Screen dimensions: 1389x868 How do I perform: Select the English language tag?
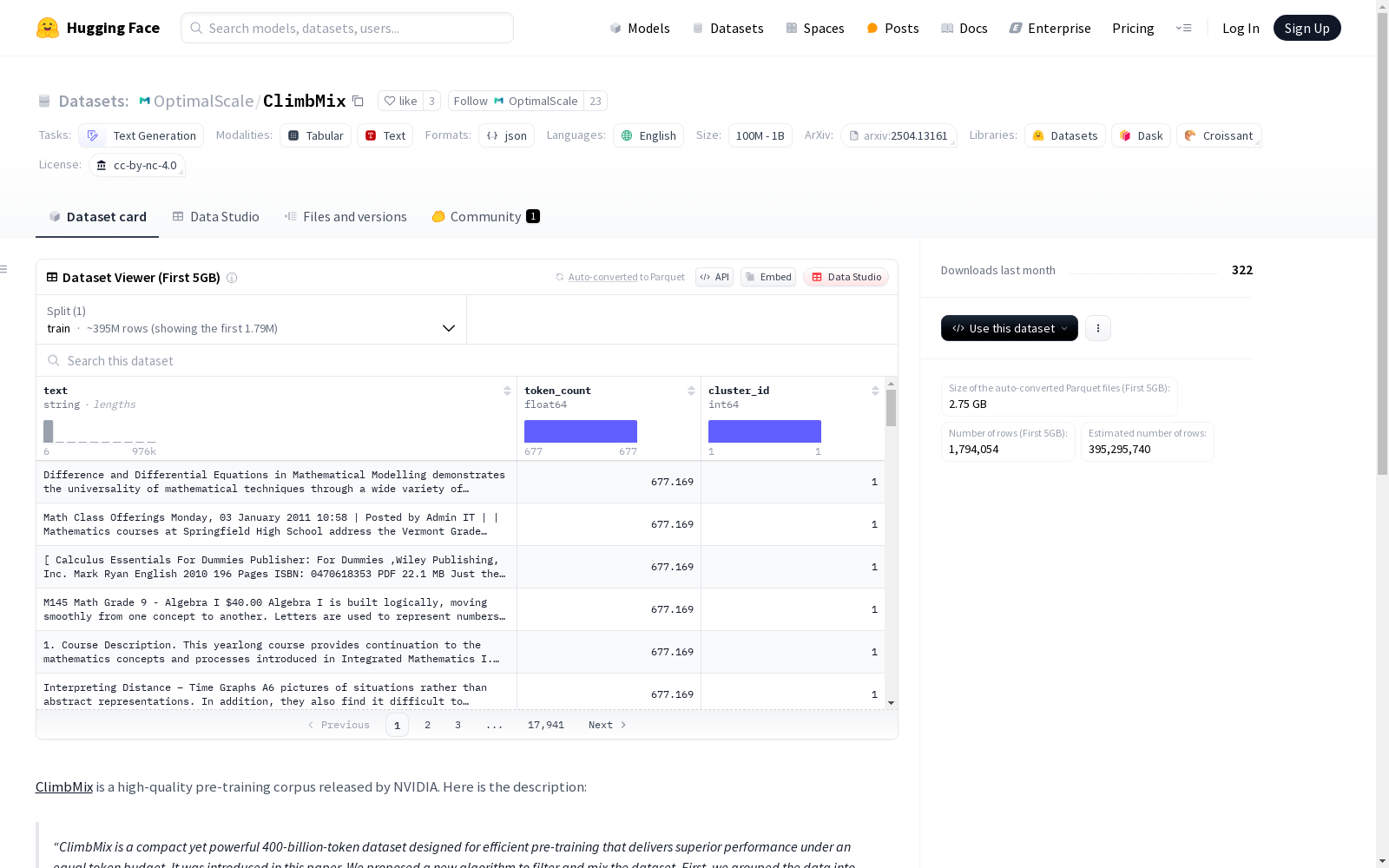(648, 135)
